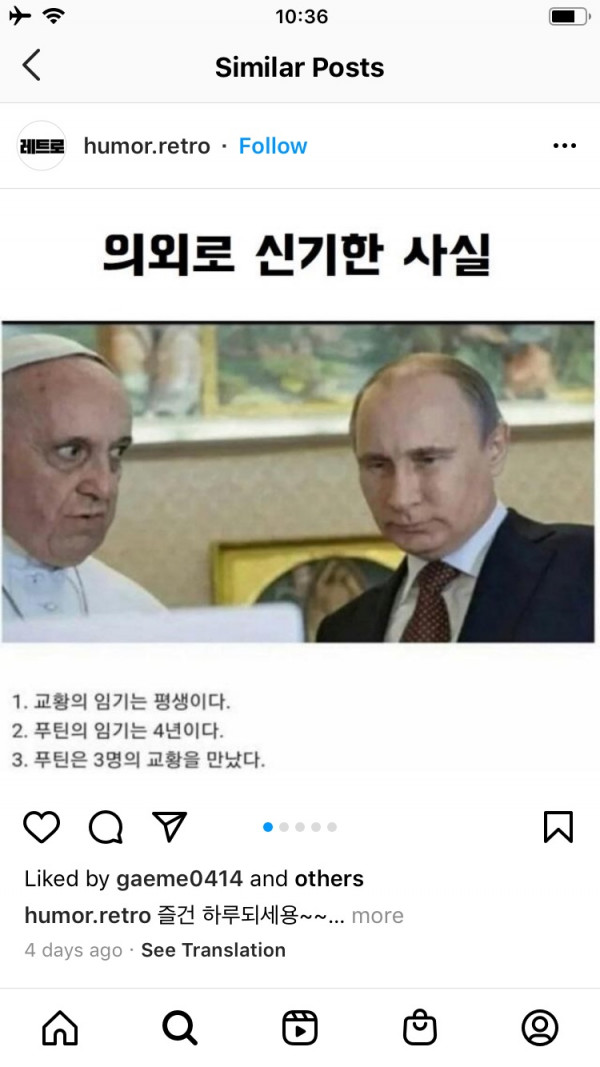Jump to second carousel page dot
Image resolution: width=600 pixels, height=1067 pixels.
[x=284, y=827]
